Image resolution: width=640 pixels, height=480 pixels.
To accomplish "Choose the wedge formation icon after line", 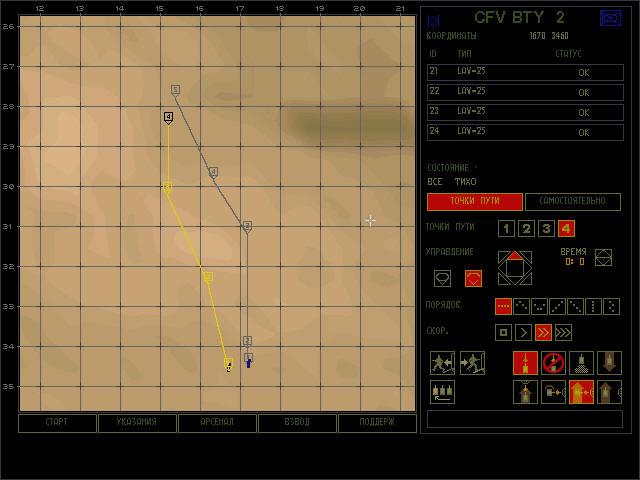I will coord(521,307).
